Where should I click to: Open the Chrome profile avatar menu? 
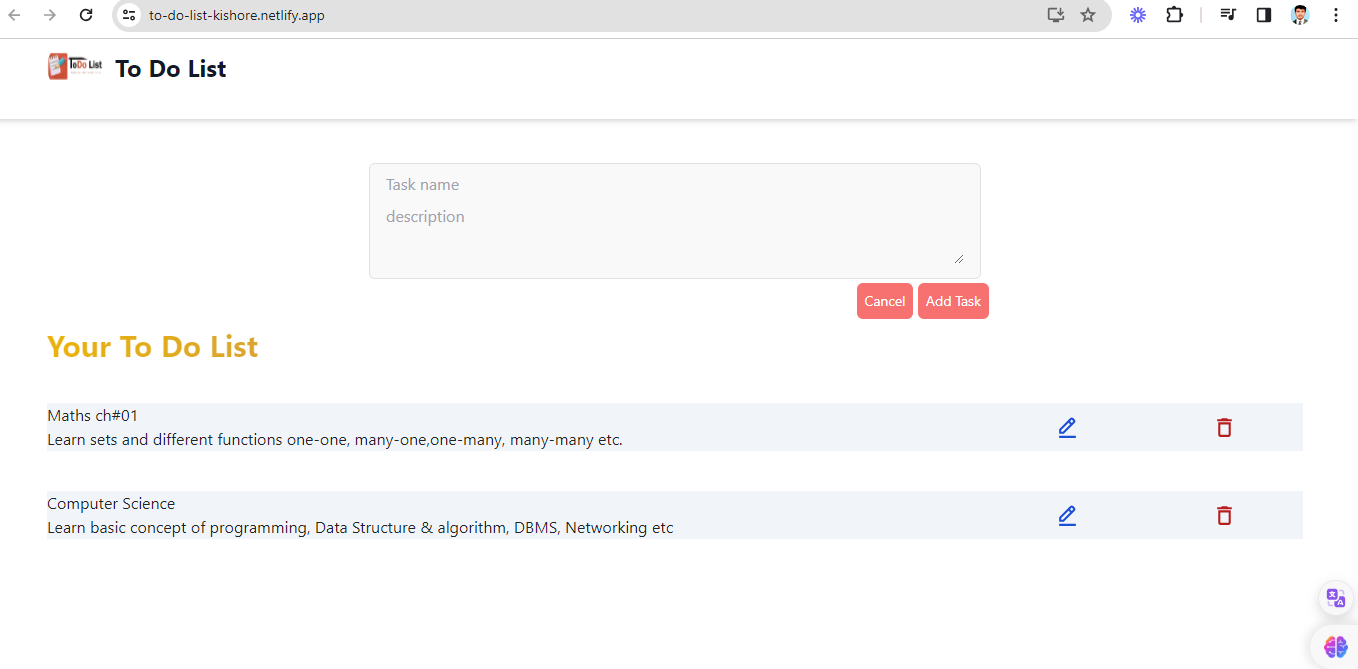1300,15
